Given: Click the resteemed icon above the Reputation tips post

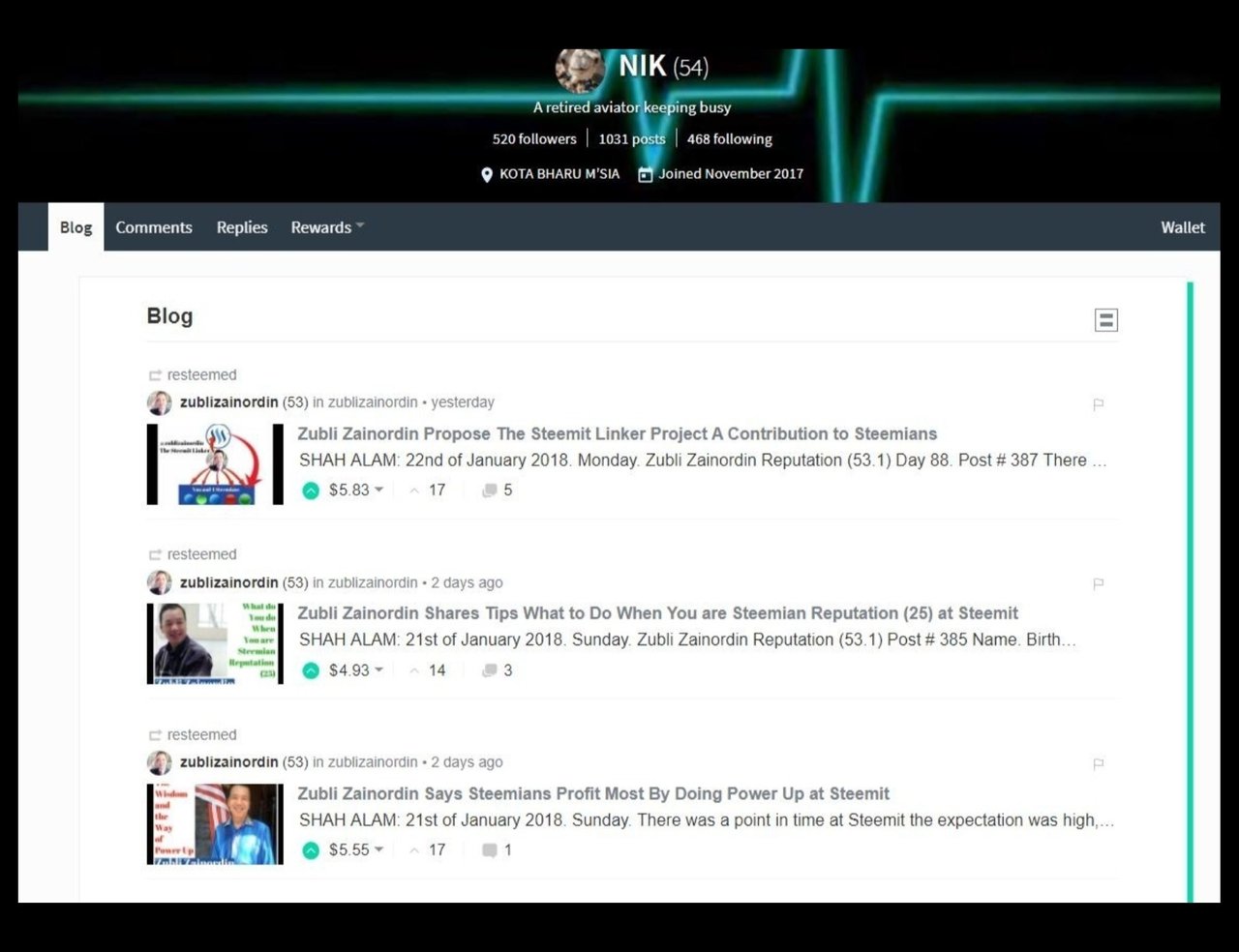Looking at the screenshot, I should click(x=155, y=554).
